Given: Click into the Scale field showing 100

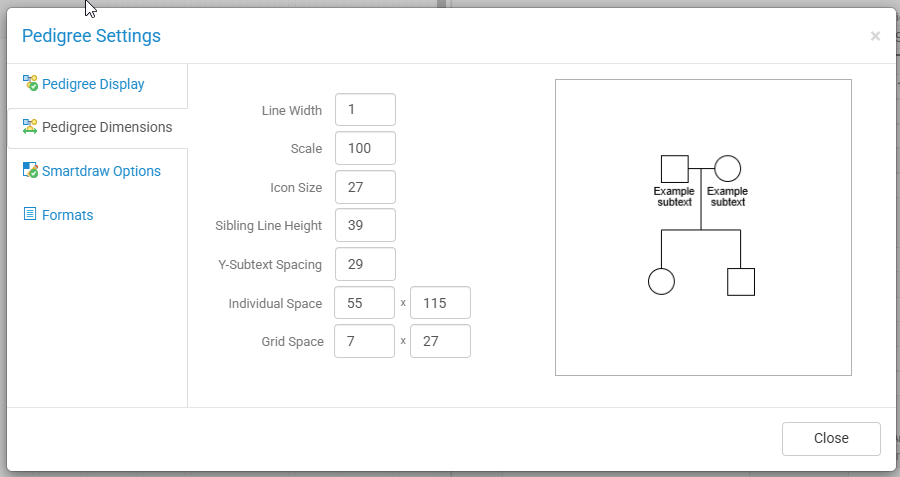Looking at the screenshot, I should pos(365,148).
